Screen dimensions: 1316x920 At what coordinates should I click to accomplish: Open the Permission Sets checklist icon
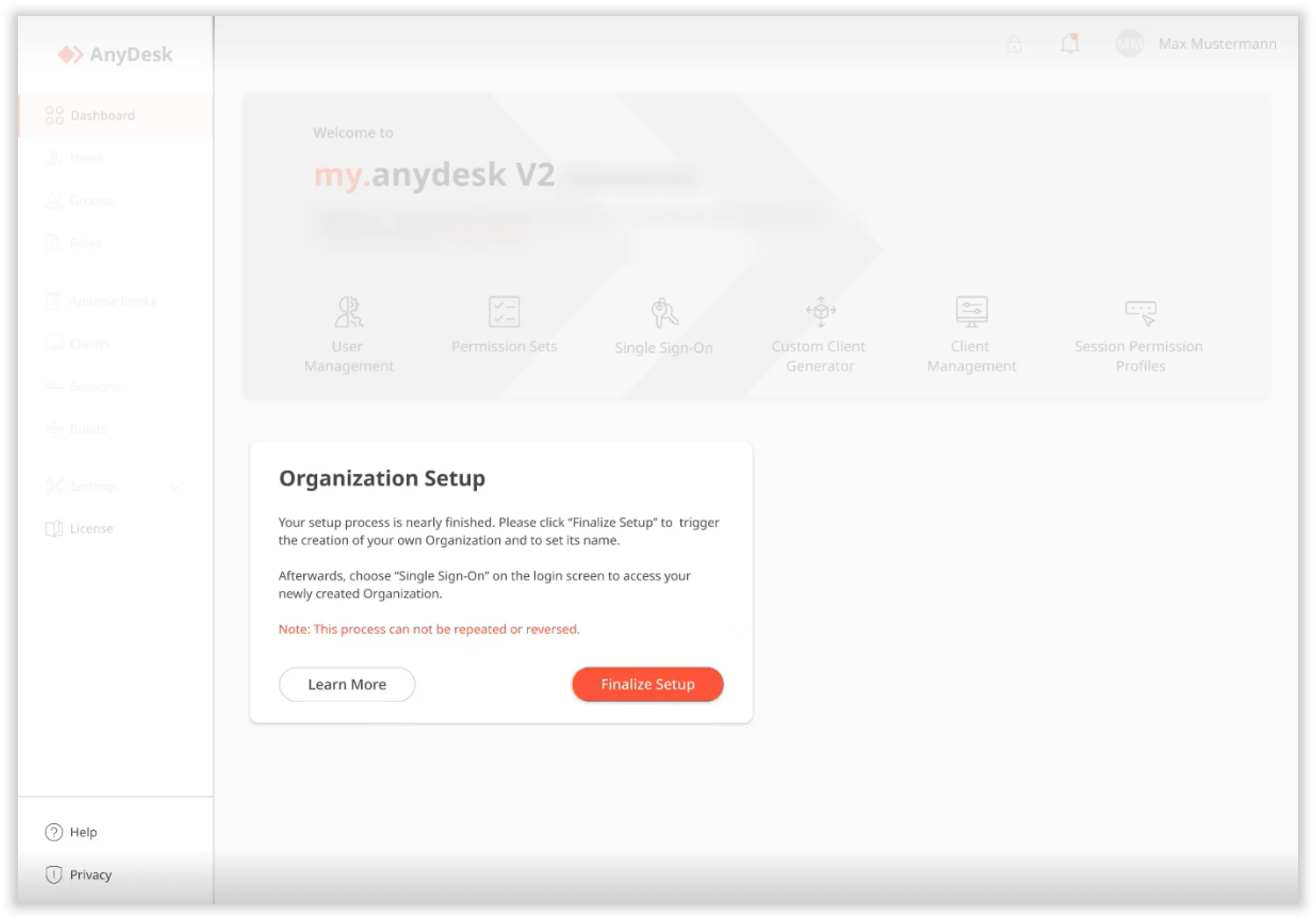pyautogui.click(x=504, y=312)
